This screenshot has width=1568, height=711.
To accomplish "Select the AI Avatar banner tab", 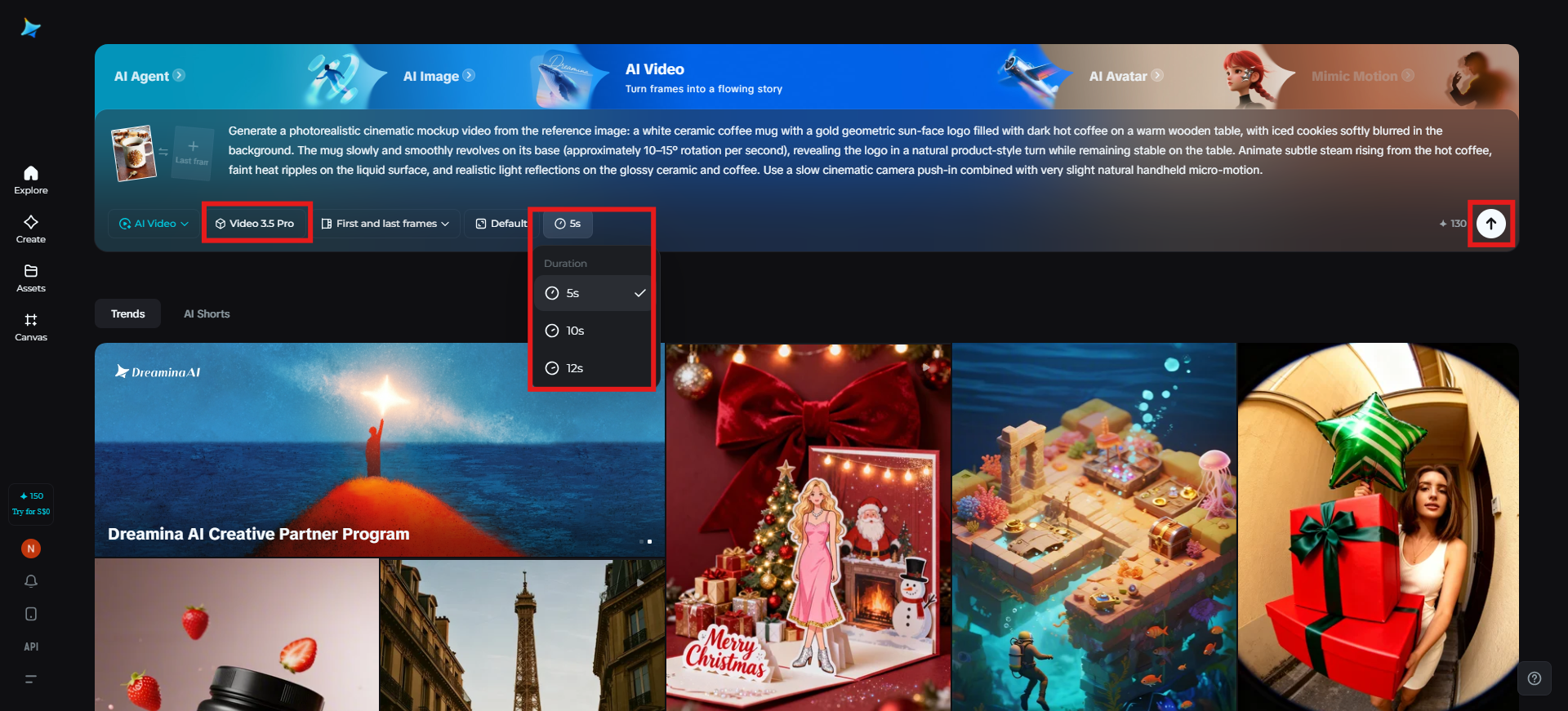I will 1126,76.
